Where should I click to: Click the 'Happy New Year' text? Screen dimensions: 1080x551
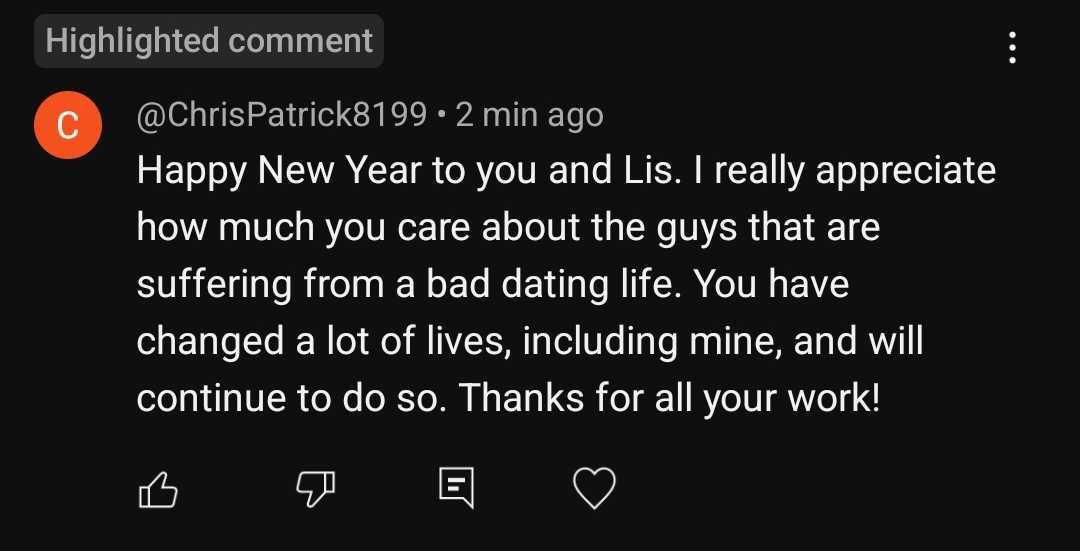point(280,171)
